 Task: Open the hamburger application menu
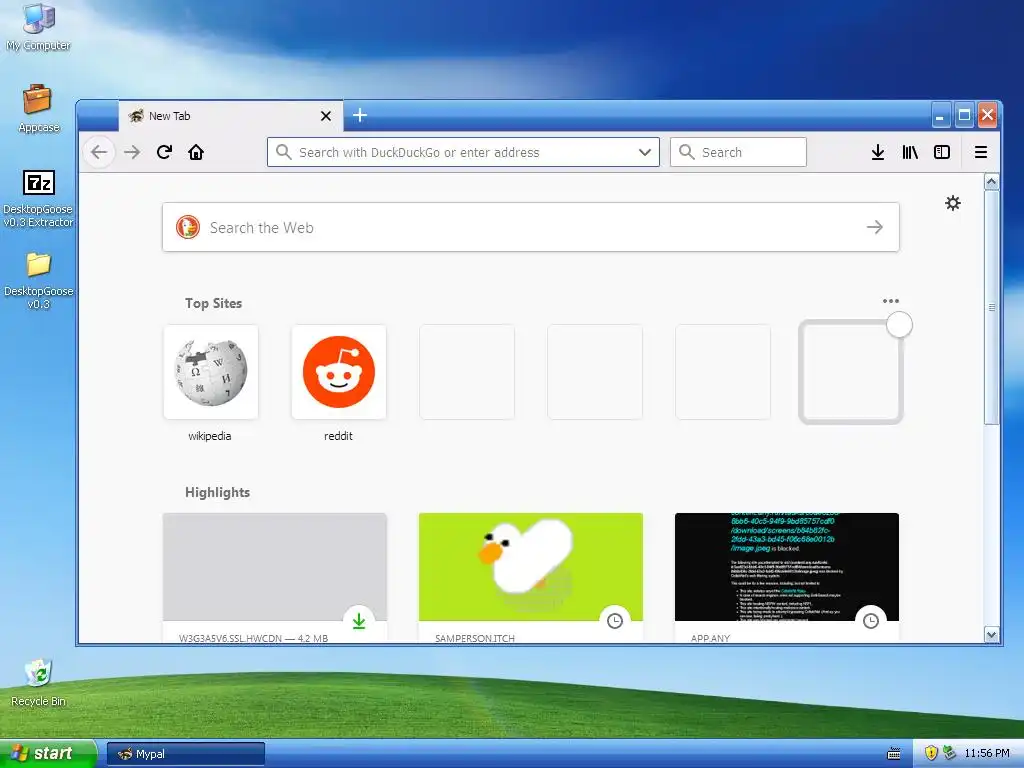[x=980, y=152]
